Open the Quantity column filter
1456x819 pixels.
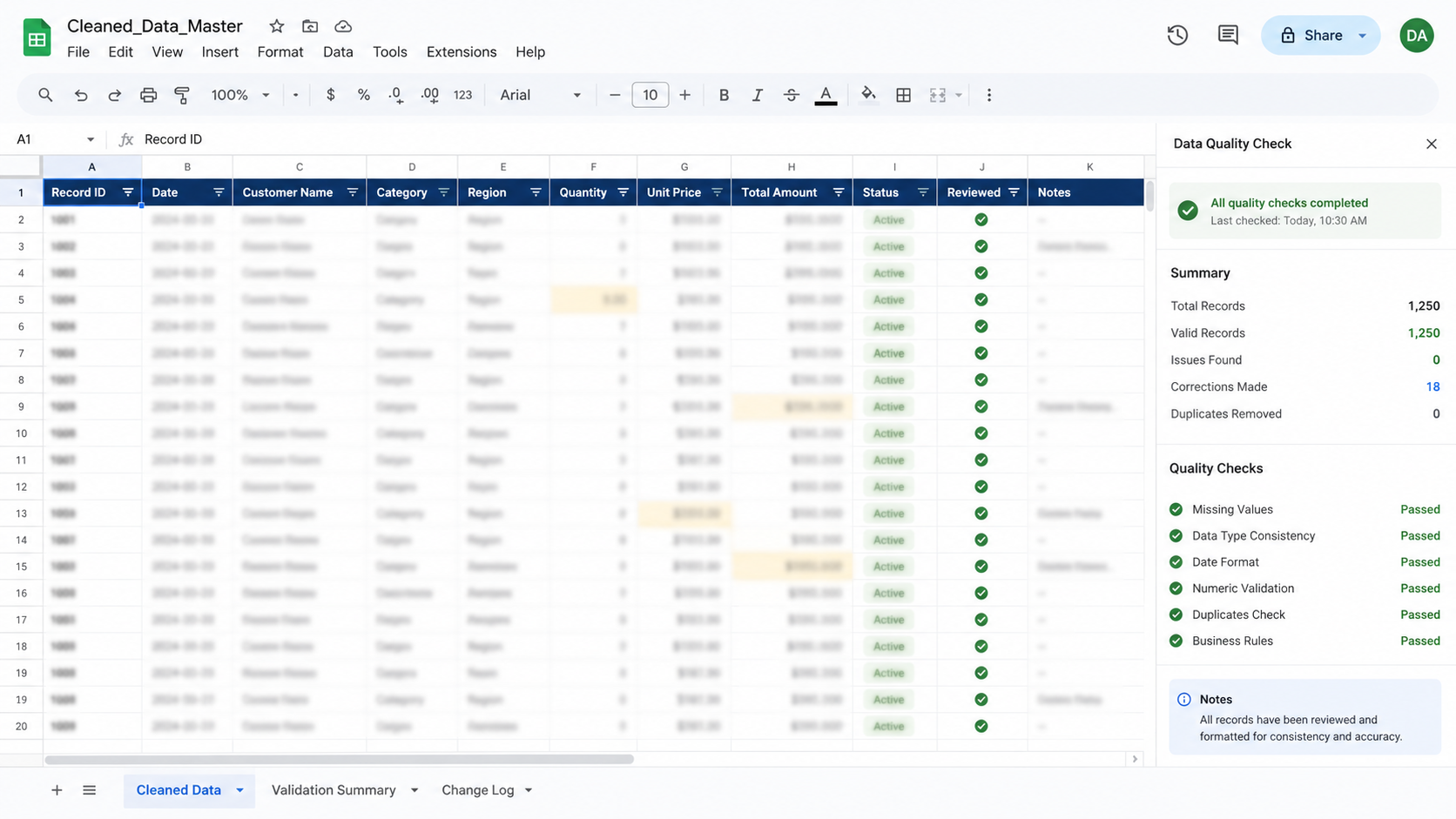pos(623,192)
